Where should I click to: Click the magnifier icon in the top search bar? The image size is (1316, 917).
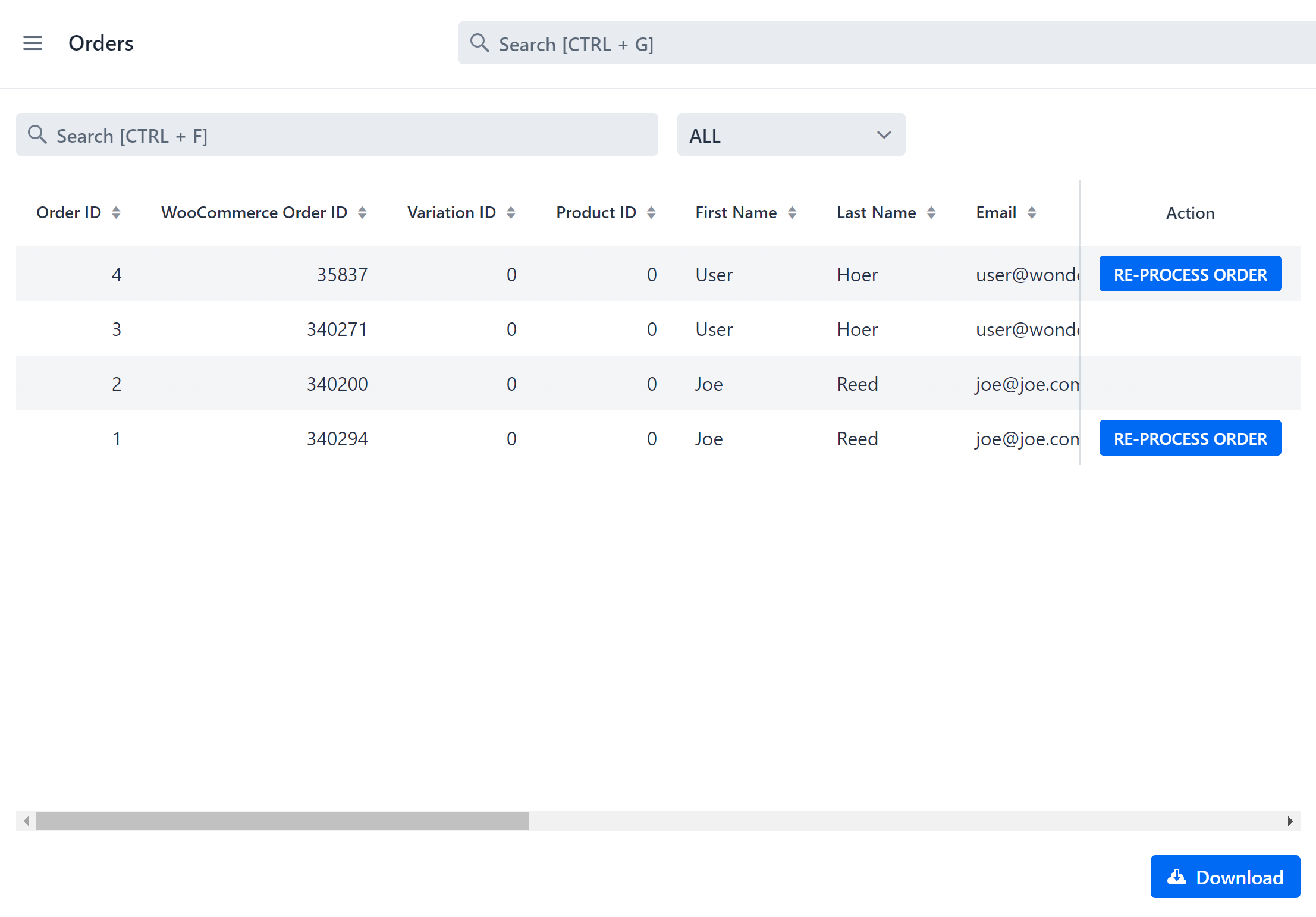479,43
